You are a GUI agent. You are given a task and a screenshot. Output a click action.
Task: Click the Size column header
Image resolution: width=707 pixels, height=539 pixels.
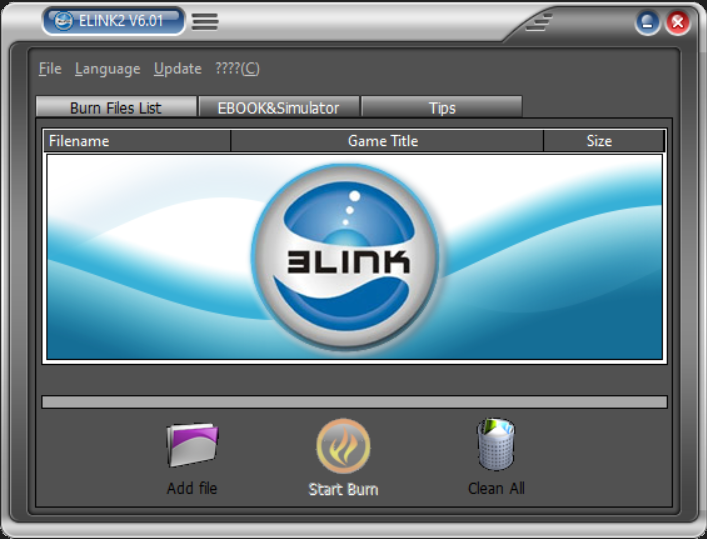604,141
